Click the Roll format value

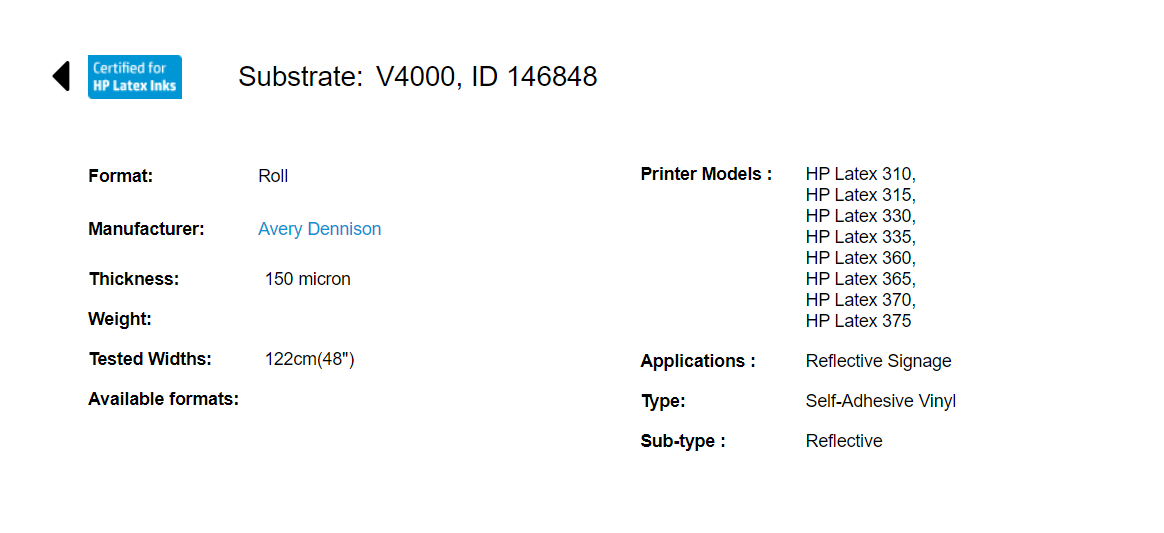coord(273,177)
